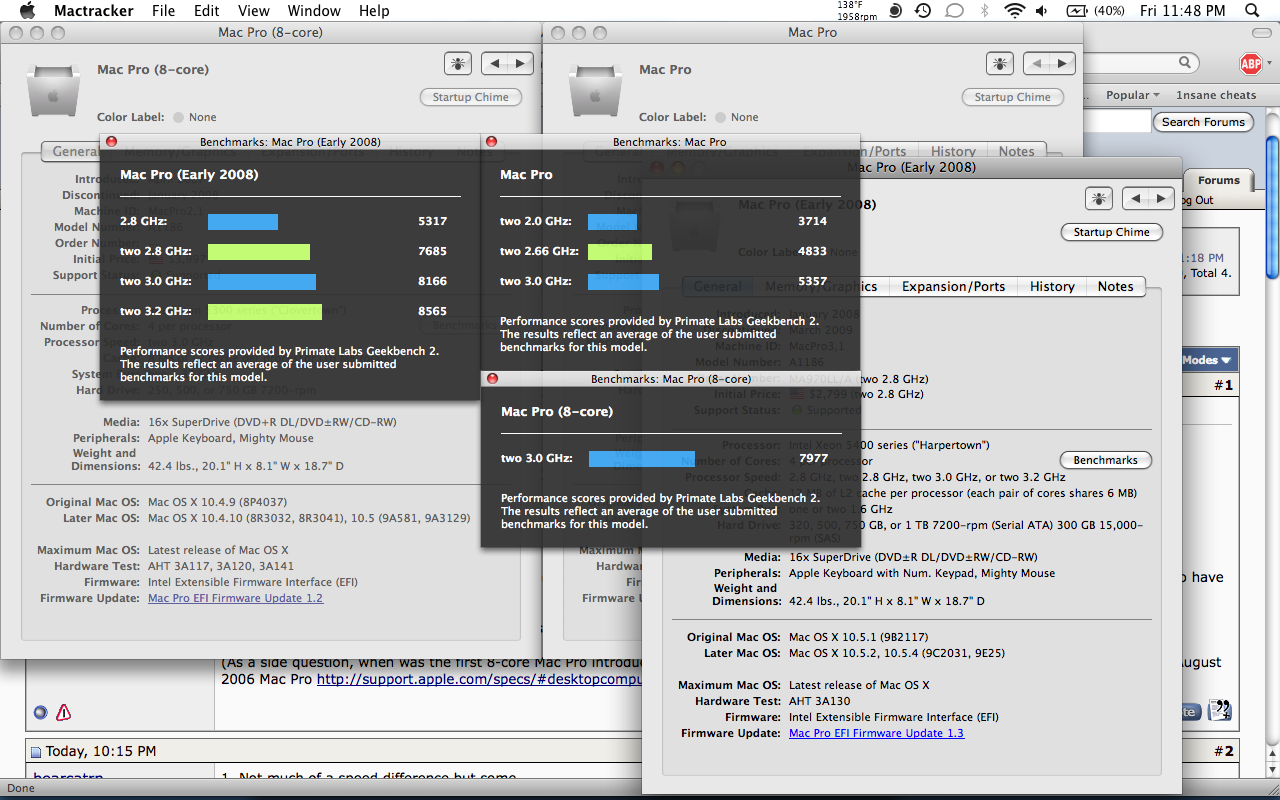Click post icon beside Today, 10:15 PM
Viewport: 1280px width, 800px height.
35,752
